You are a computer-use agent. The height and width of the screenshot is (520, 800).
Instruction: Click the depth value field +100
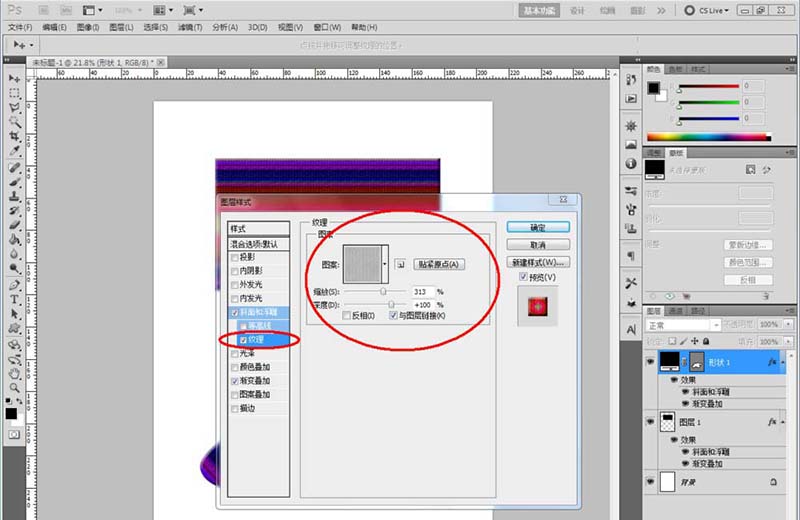coord(422,305)
